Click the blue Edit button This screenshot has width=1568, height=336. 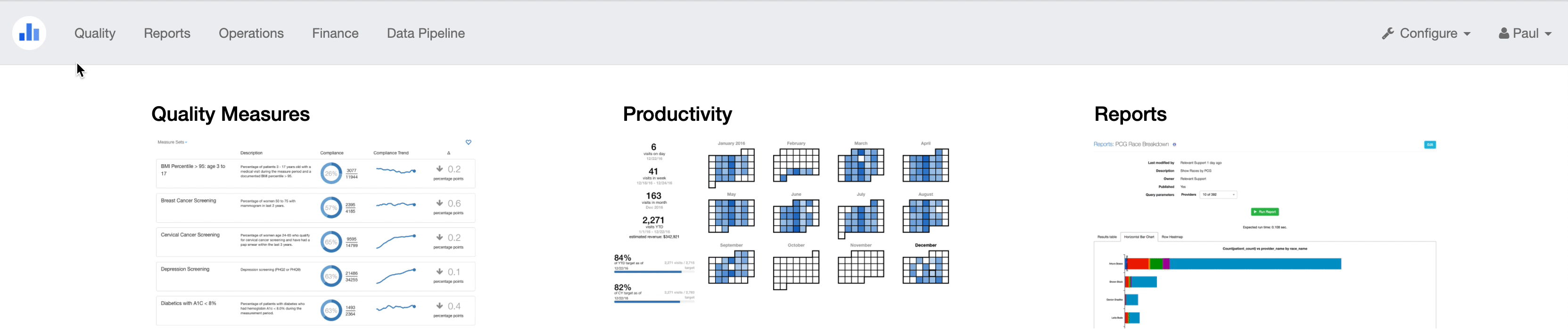(1430, 144)
